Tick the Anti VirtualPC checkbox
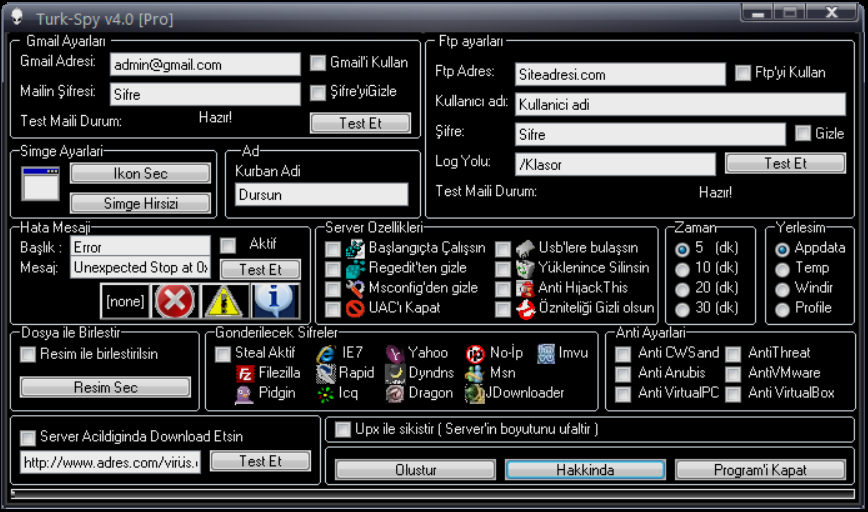This screenshot has width=868, height=512. pos(623,394)
